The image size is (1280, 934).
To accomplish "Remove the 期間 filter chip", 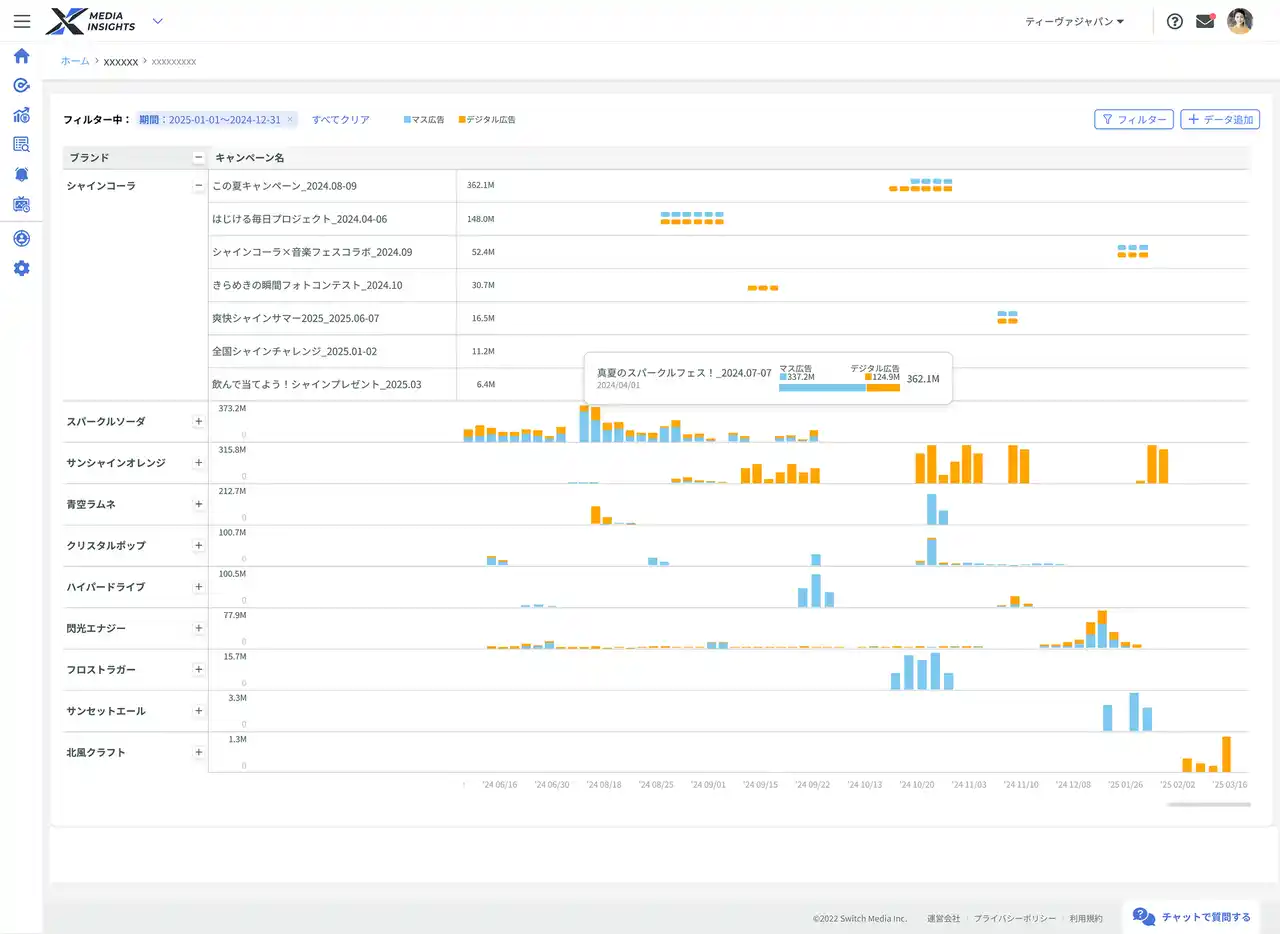I will [290, 120].
